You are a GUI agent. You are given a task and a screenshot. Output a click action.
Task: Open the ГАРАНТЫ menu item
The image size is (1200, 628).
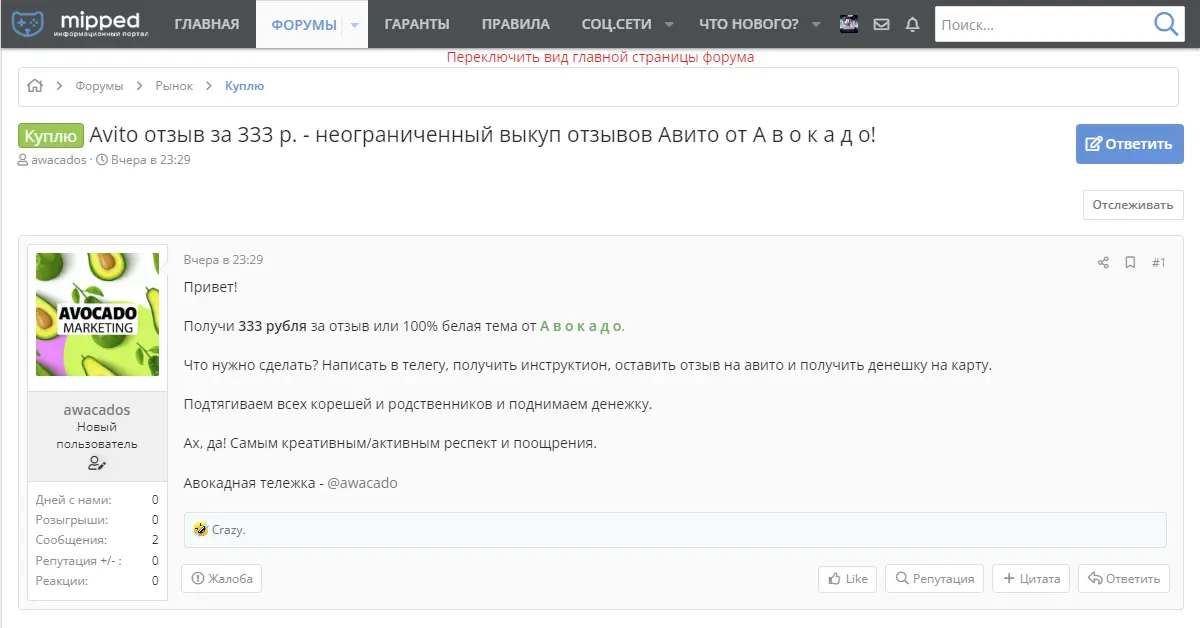click(x=417, y=24)
